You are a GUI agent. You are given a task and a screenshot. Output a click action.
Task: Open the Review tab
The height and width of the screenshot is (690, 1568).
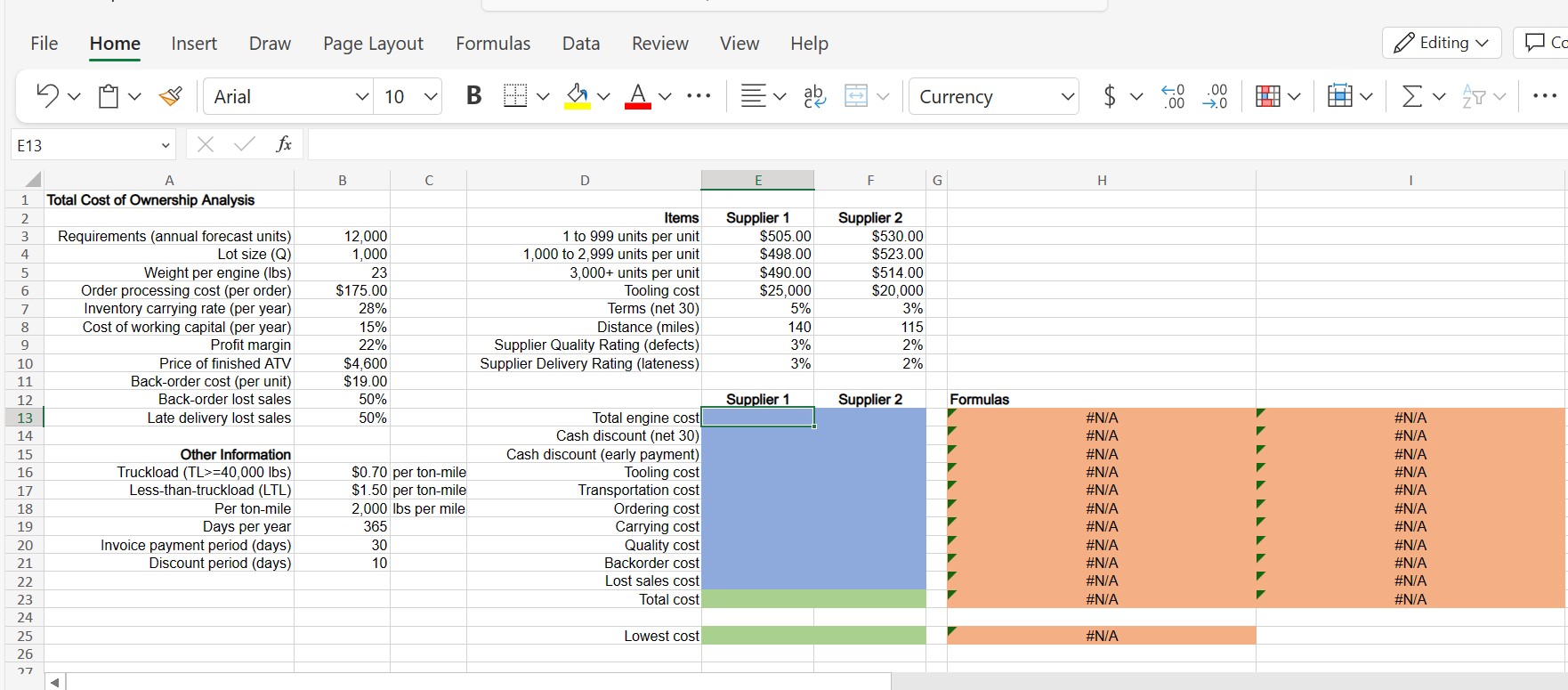[x=659, y=44]
